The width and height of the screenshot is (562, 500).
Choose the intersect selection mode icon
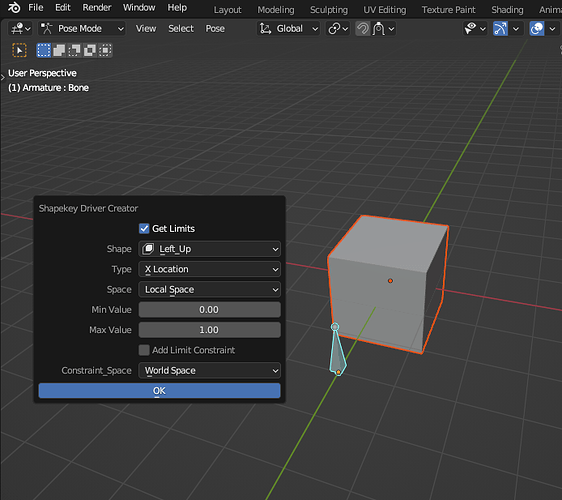(105, 51)
